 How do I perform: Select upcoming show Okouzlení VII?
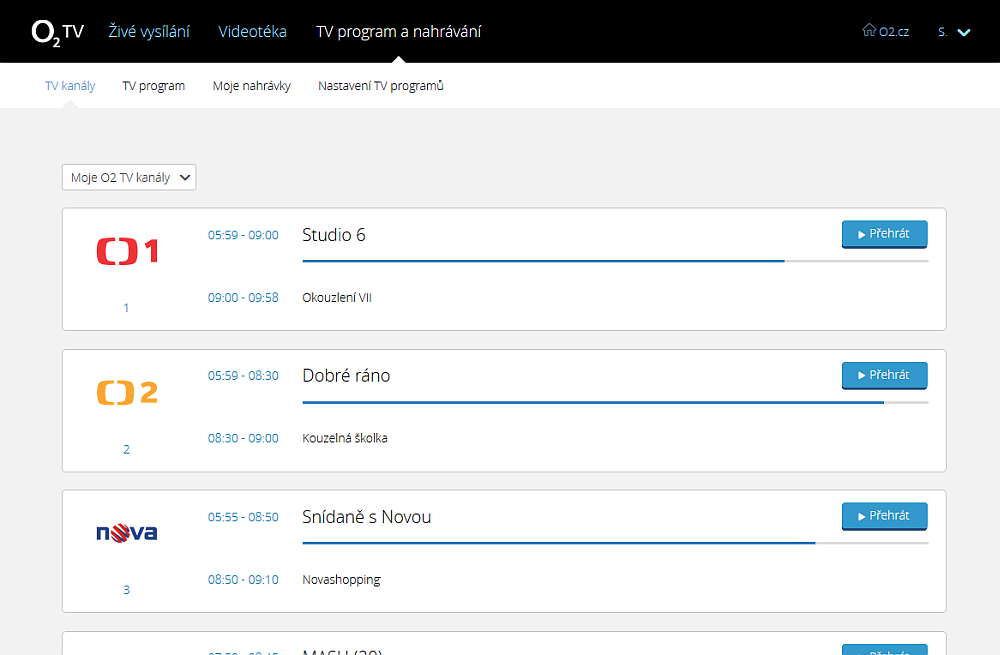pyautogui.click(x=337, y=298)
